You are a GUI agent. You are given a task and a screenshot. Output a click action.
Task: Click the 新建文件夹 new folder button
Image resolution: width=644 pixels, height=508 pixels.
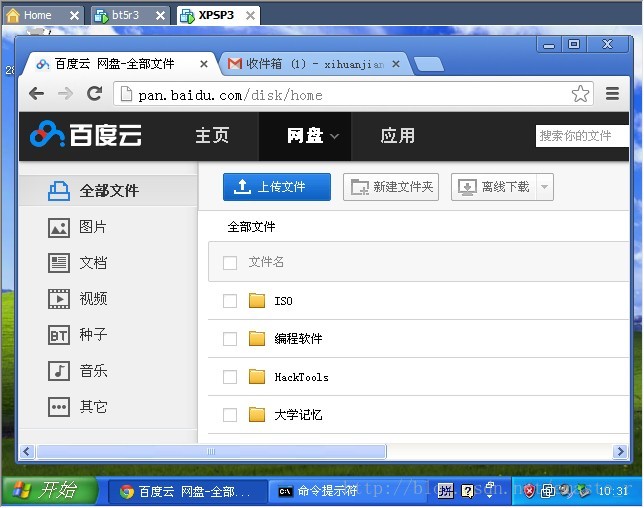(391, 187)
